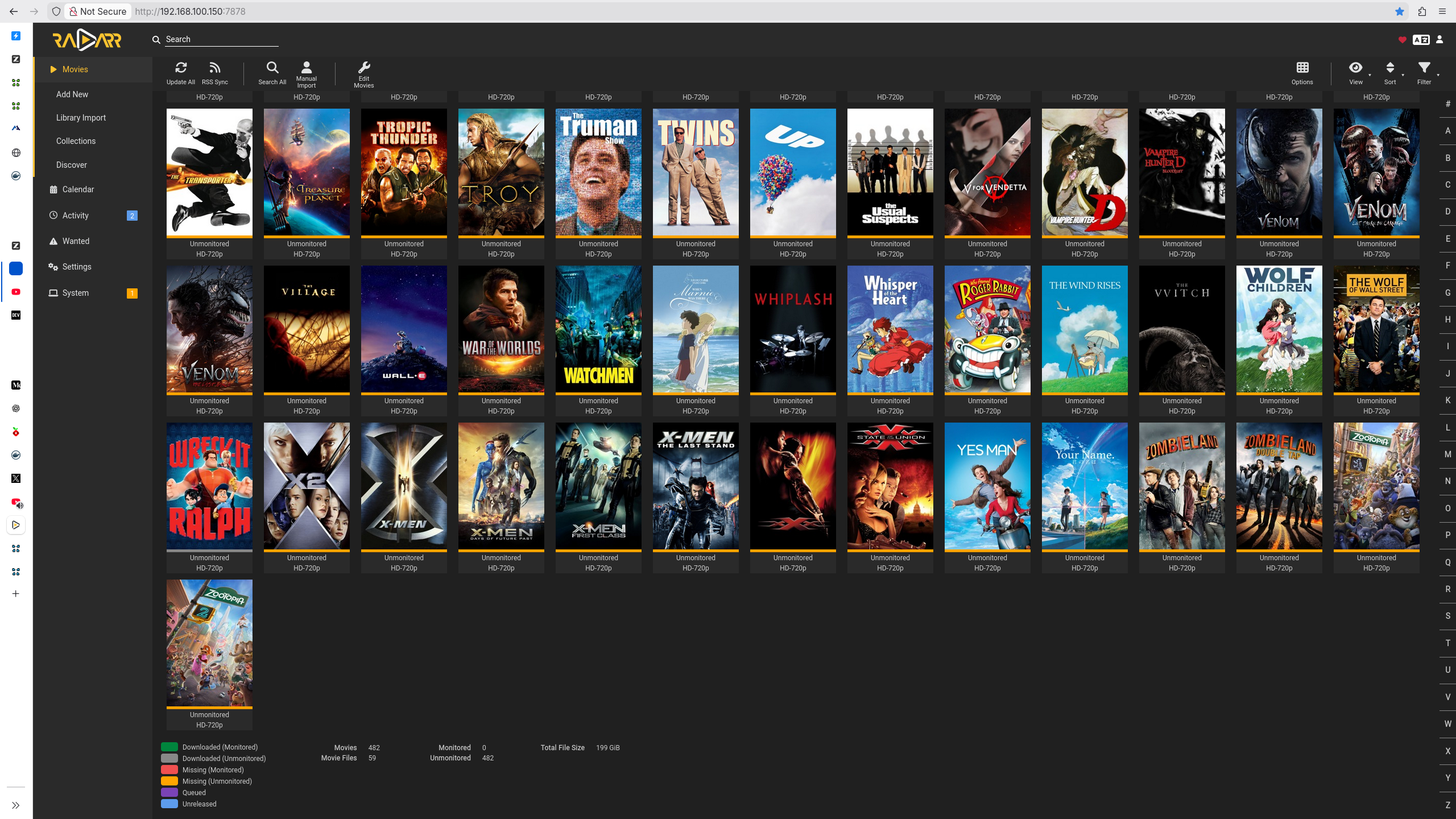This screenshot has height=819, width=1456.
Task: Open the Collections page link
Action: click(76, 141)
